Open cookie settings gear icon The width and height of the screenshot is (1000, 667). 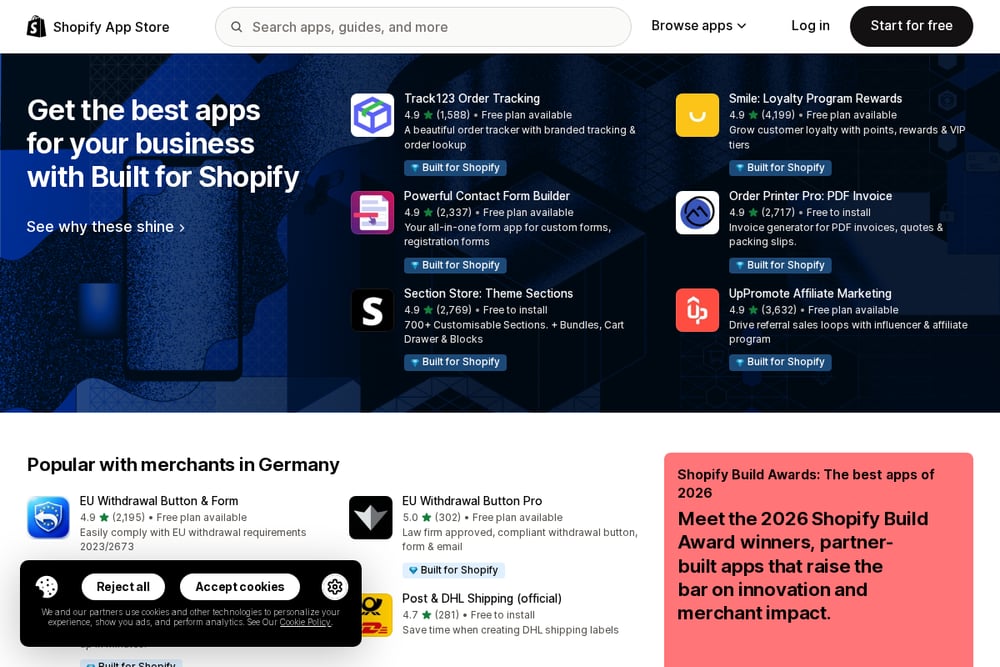pyautogui.click(x=335, y=587)
